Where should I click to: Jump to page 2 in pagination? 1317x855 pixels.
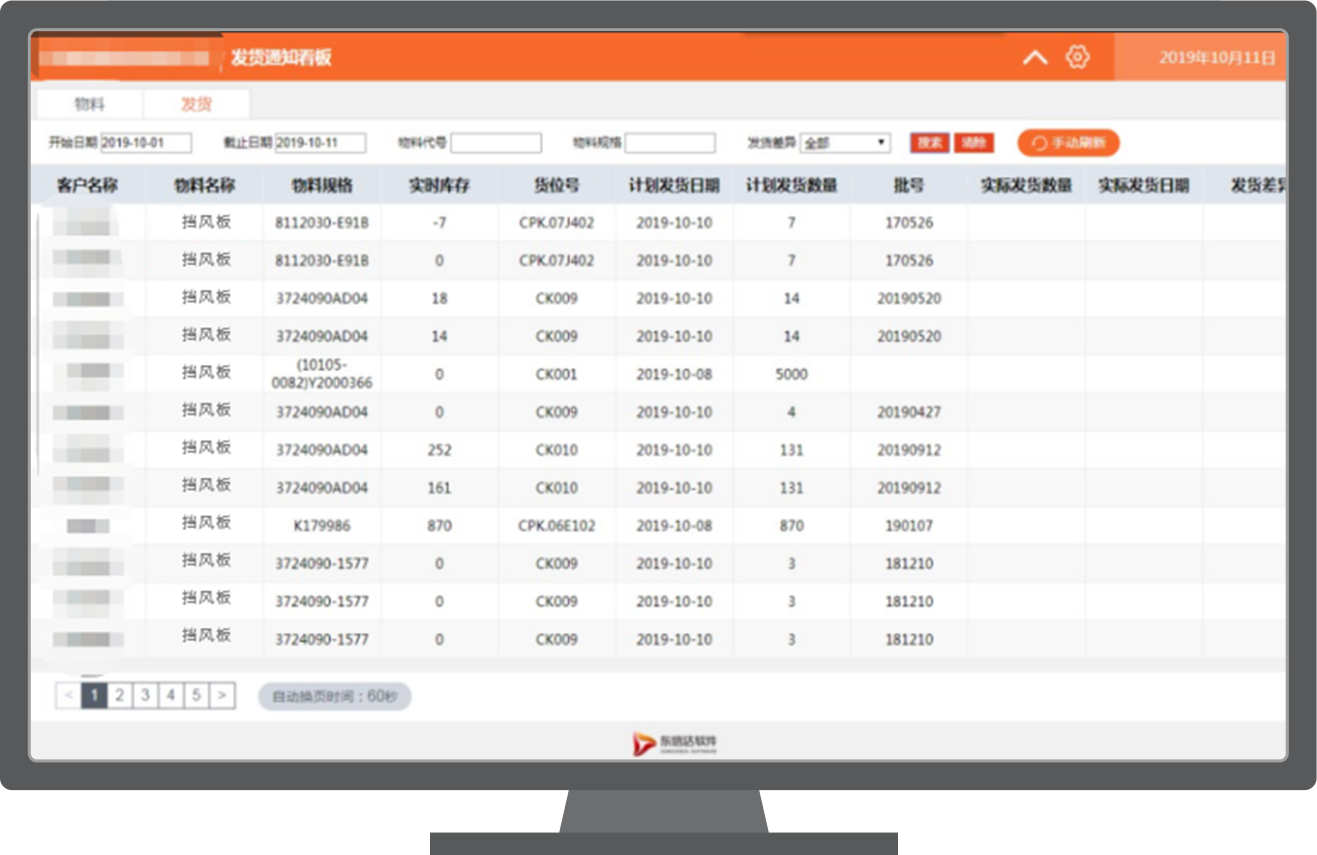(119, 695)
